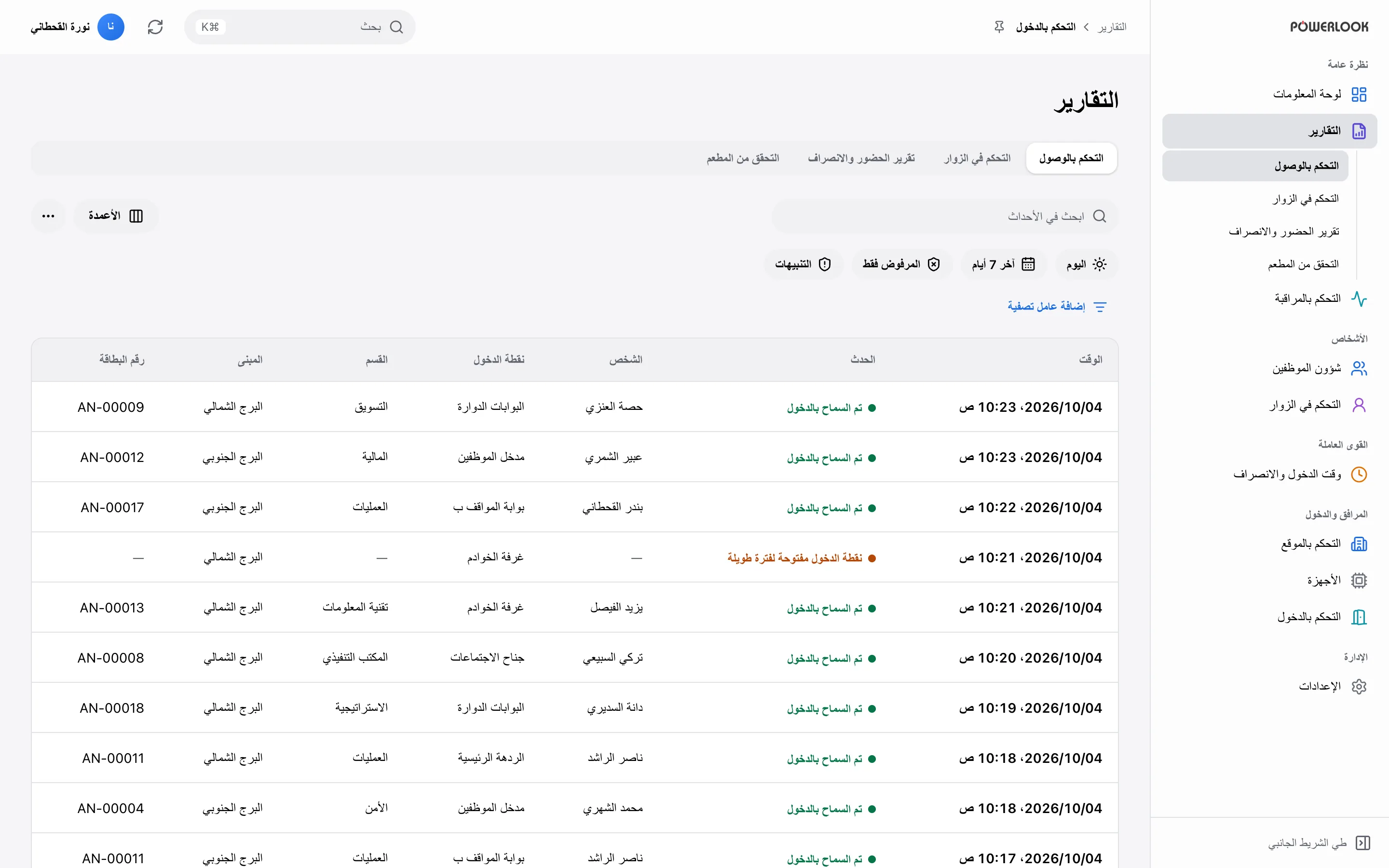Open وقت الدخول والانصراف in the sidebar
Screen dimensions: 1389x868
click(1269, 474)
